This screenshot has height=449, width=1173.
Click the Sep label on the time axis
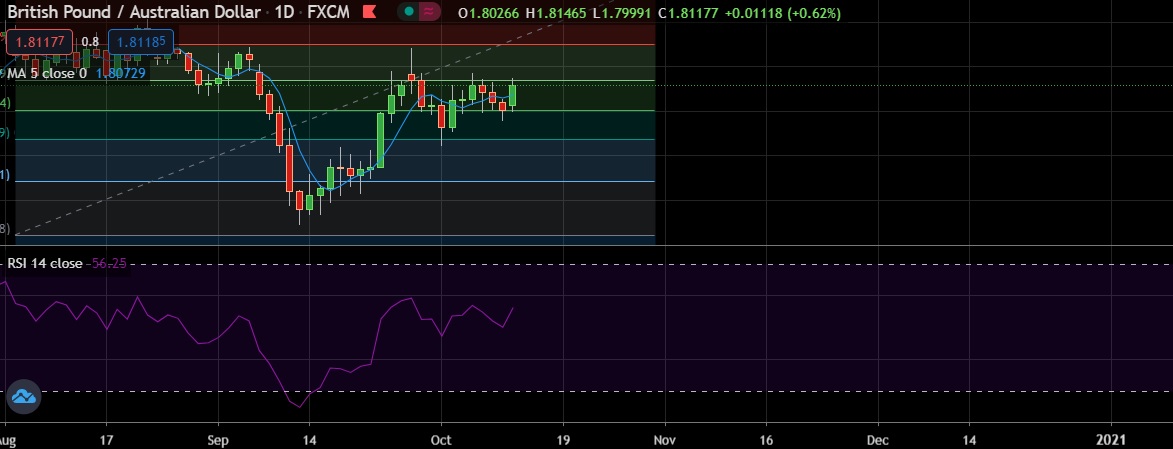pos(218,440)
